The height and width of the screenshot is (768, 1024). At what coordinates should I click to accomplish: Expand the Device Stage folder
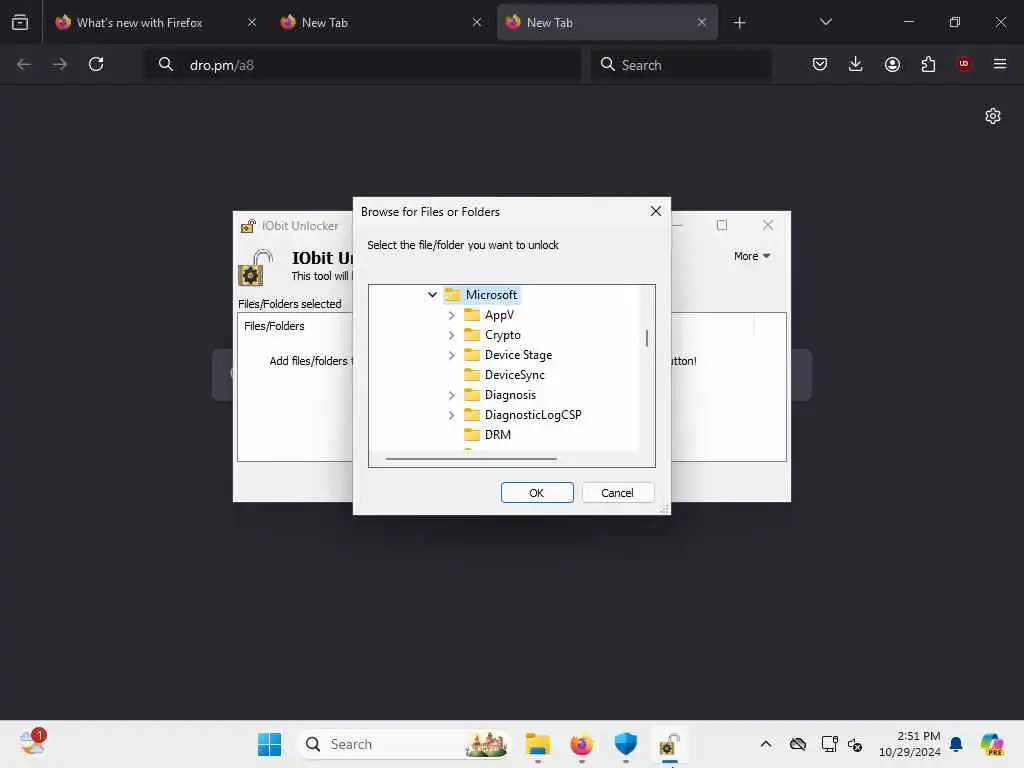451,355
